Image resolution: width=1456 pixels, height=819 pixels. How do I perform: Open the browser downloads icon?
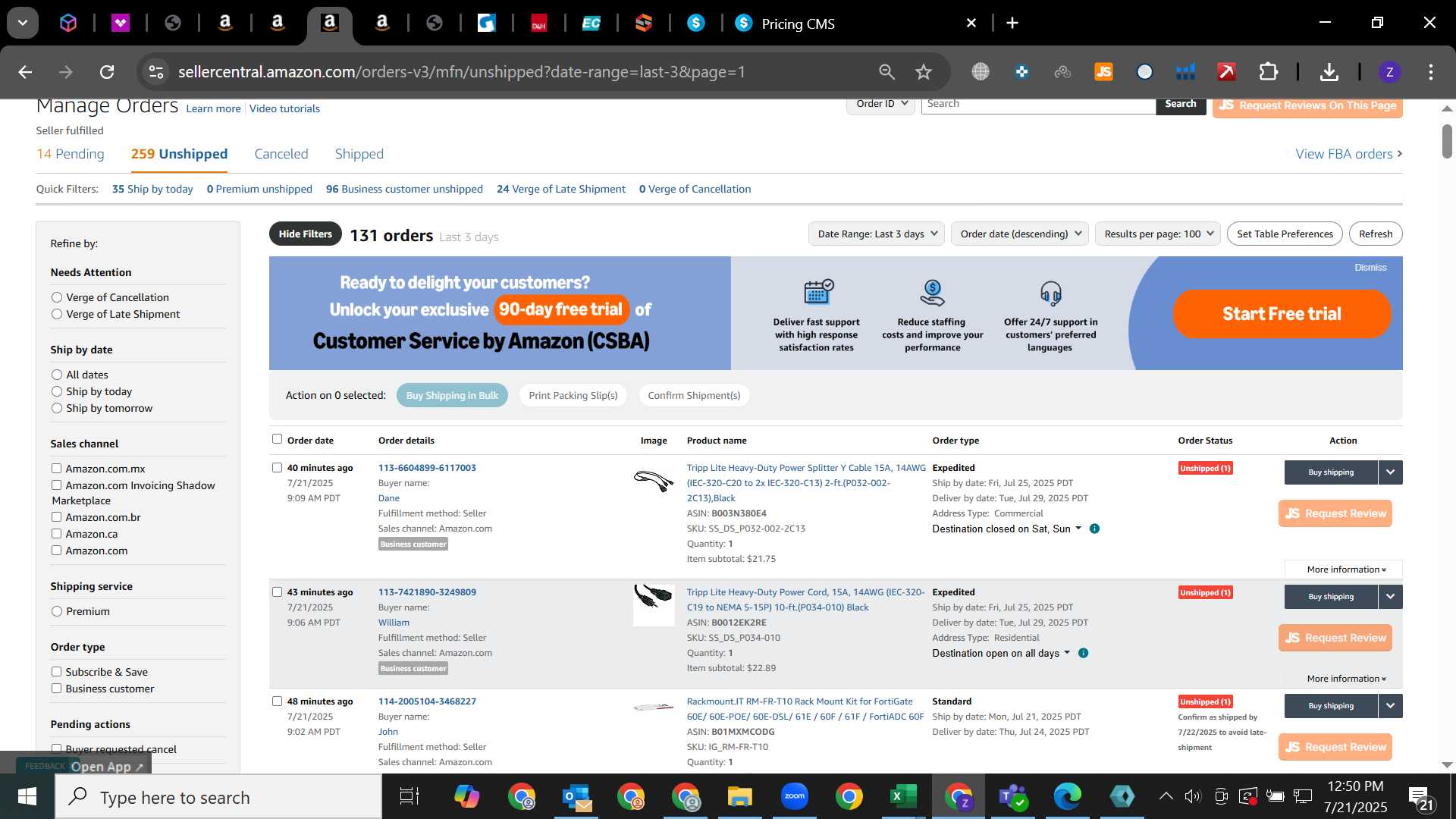tap(1329, 72)
